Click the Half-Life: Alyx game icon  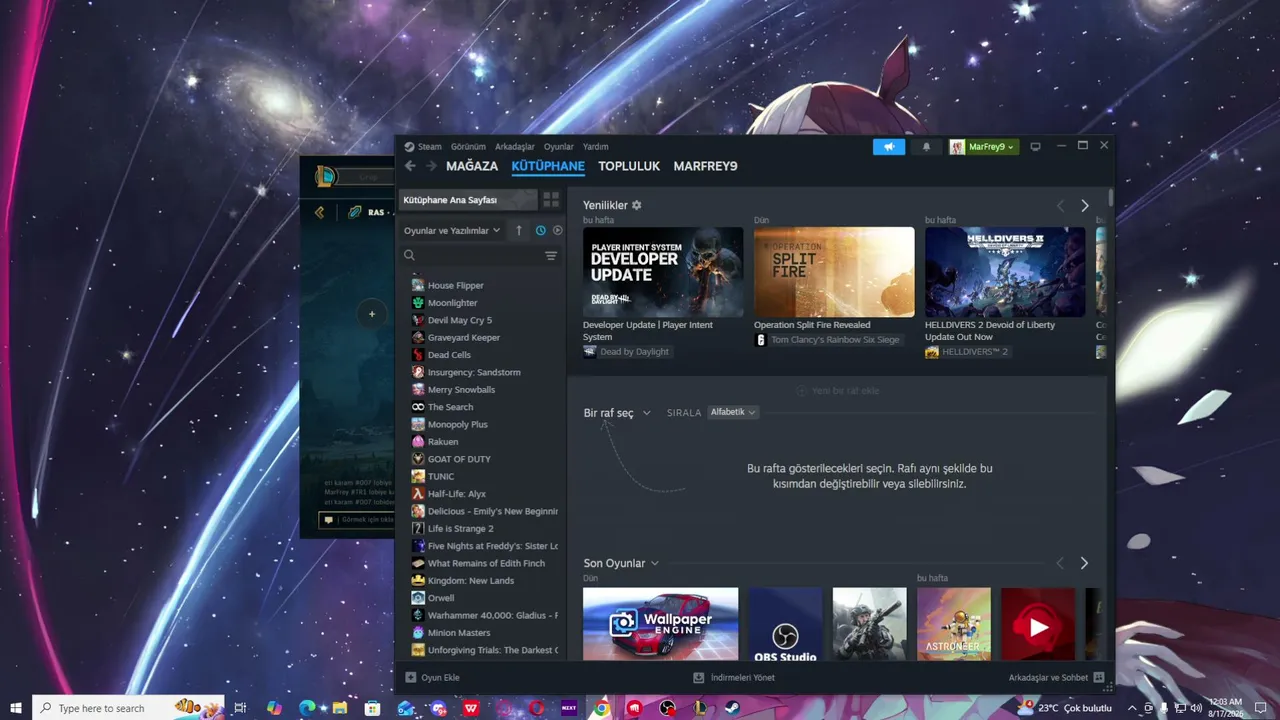418,494
